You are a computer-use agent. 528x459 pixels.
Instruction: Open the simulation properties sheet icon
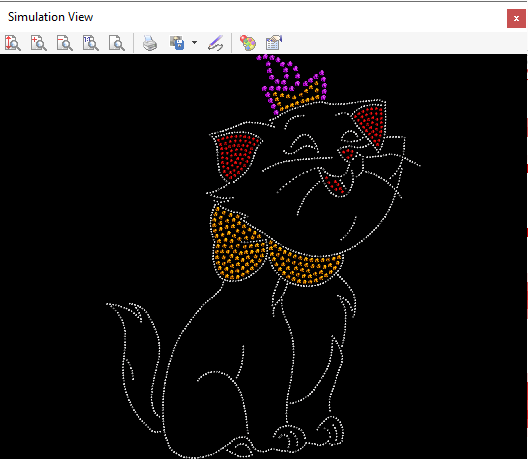(274, 43)
